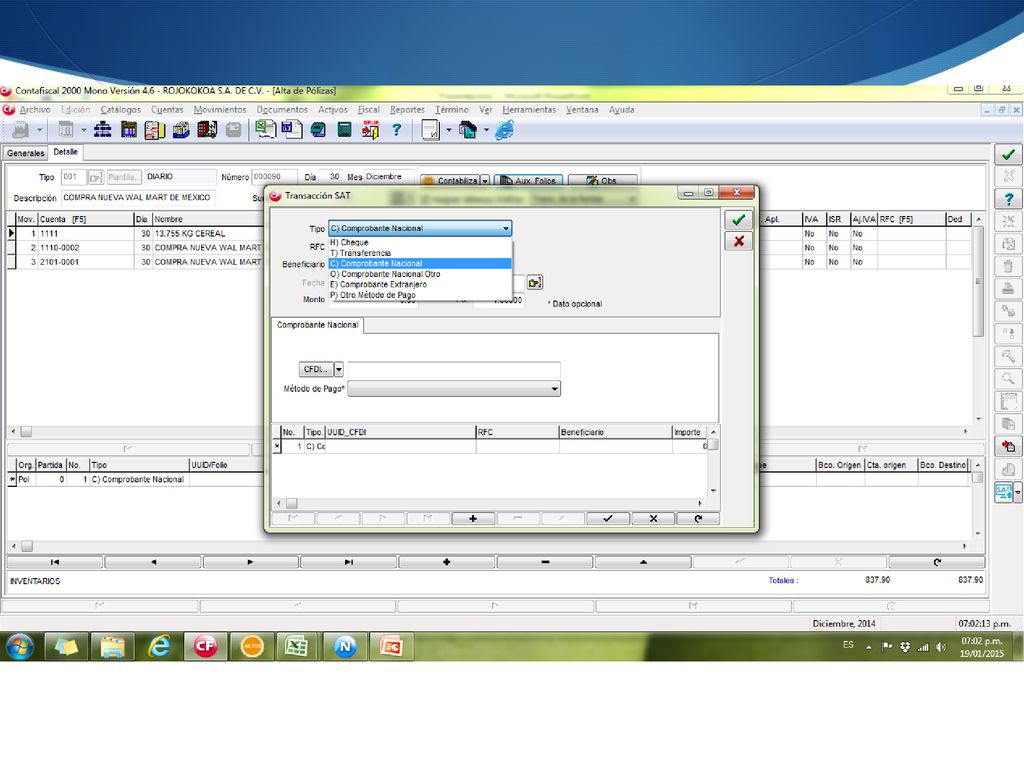The image size is (1024, 768).
Task: Expand the Contabiliza button dropdown arrow
Action: tap(485, 181)
